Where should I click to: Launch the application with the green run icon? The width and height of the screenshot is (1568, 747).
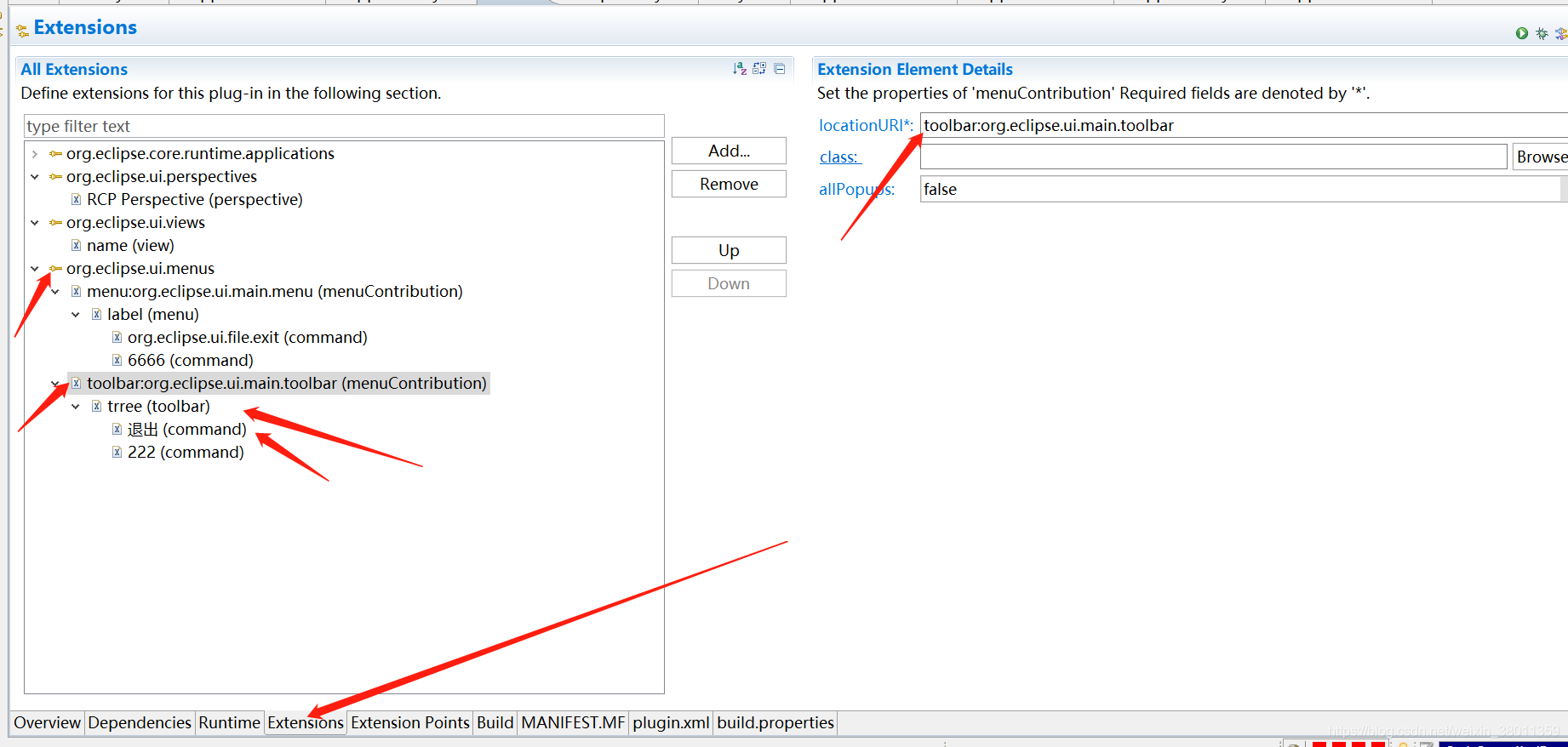1522,33
